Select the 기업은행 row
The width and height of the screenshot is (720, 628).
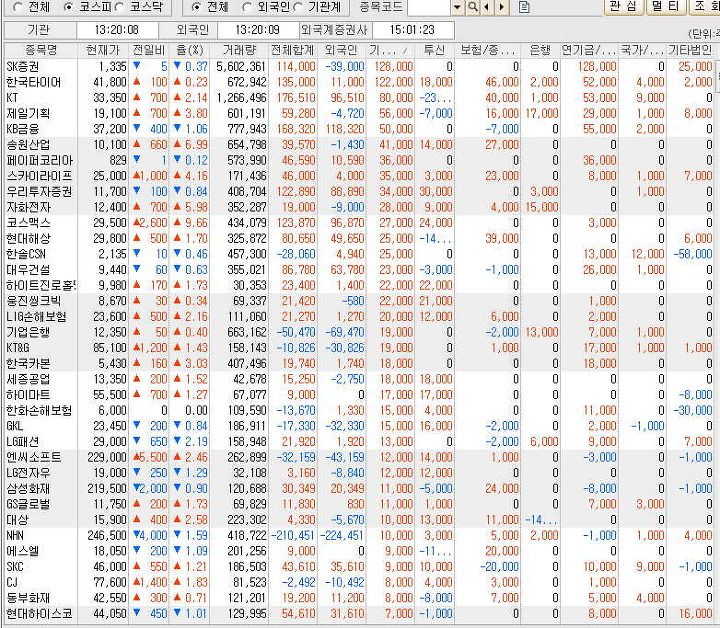click(359, 332)
